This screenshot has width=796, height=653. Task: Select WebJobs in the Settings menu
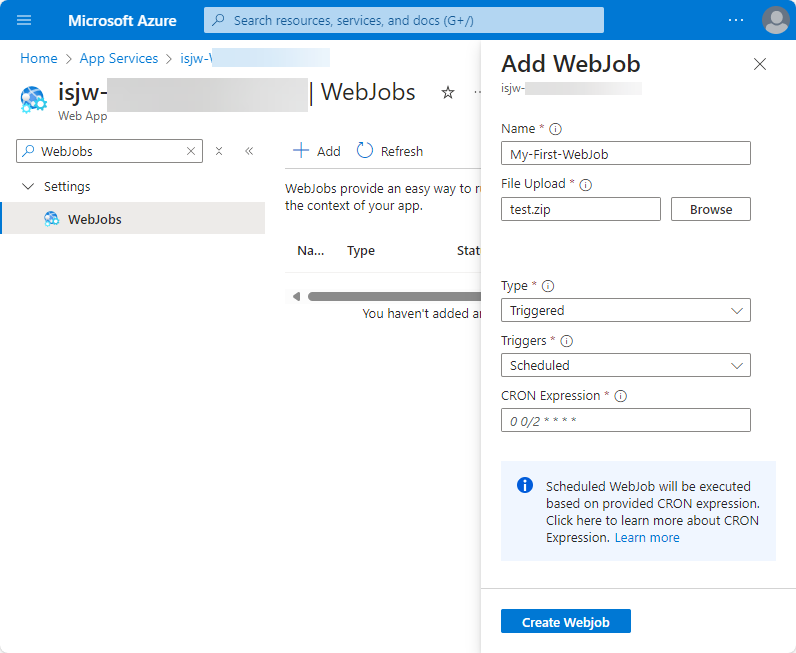[133, 219]
